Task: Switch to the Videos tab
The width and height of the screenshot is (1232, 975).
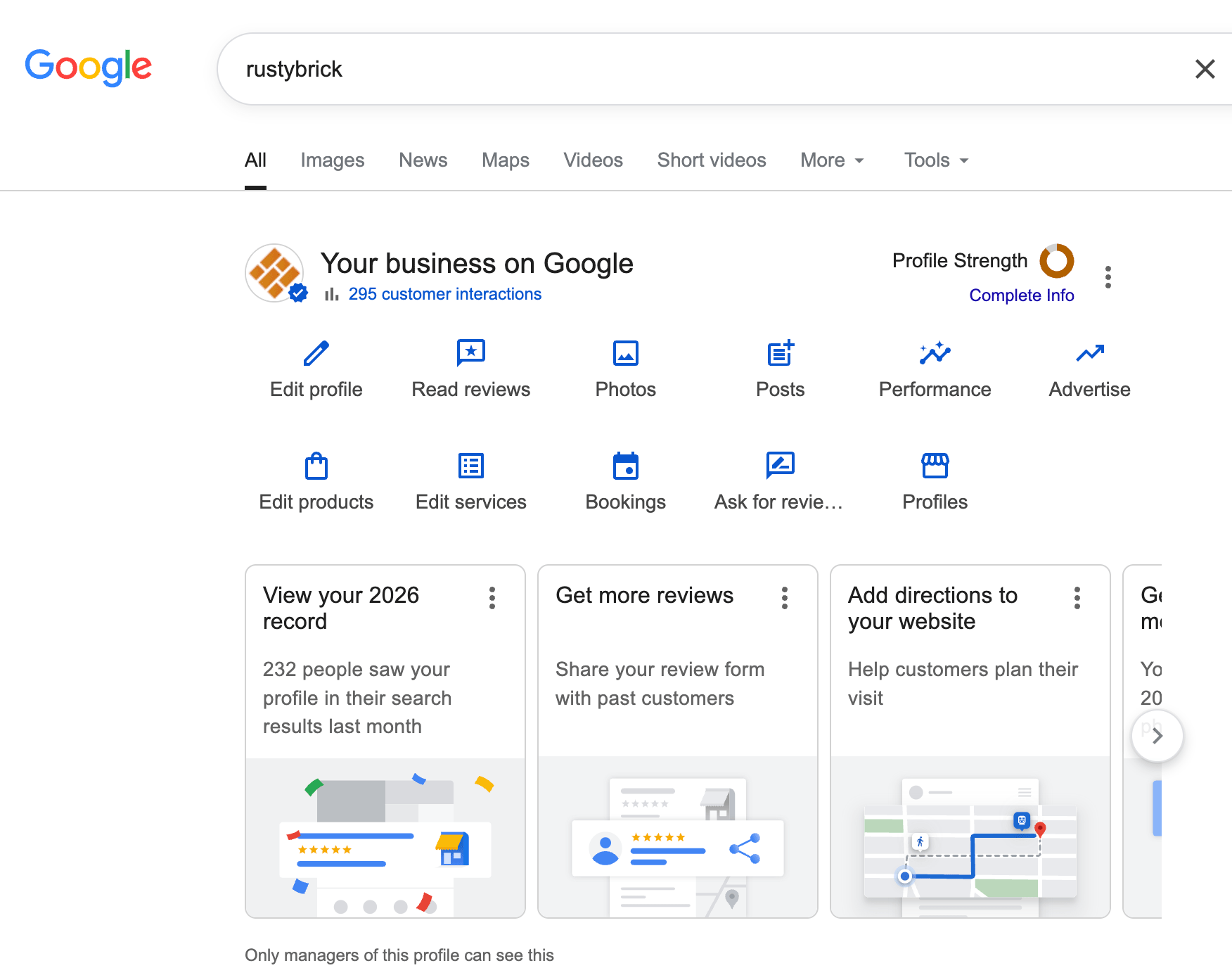Action: (593, 160)
